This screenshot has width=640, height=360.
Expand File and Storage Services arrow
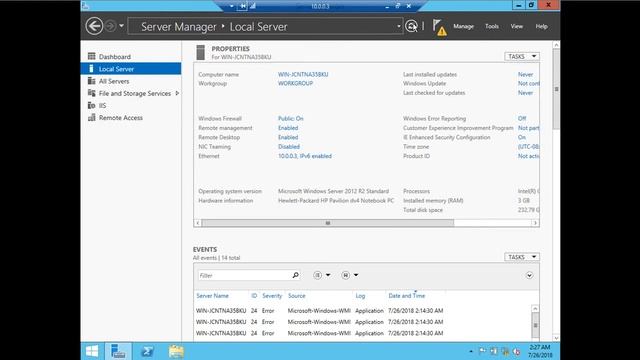[x=177, y=93]
